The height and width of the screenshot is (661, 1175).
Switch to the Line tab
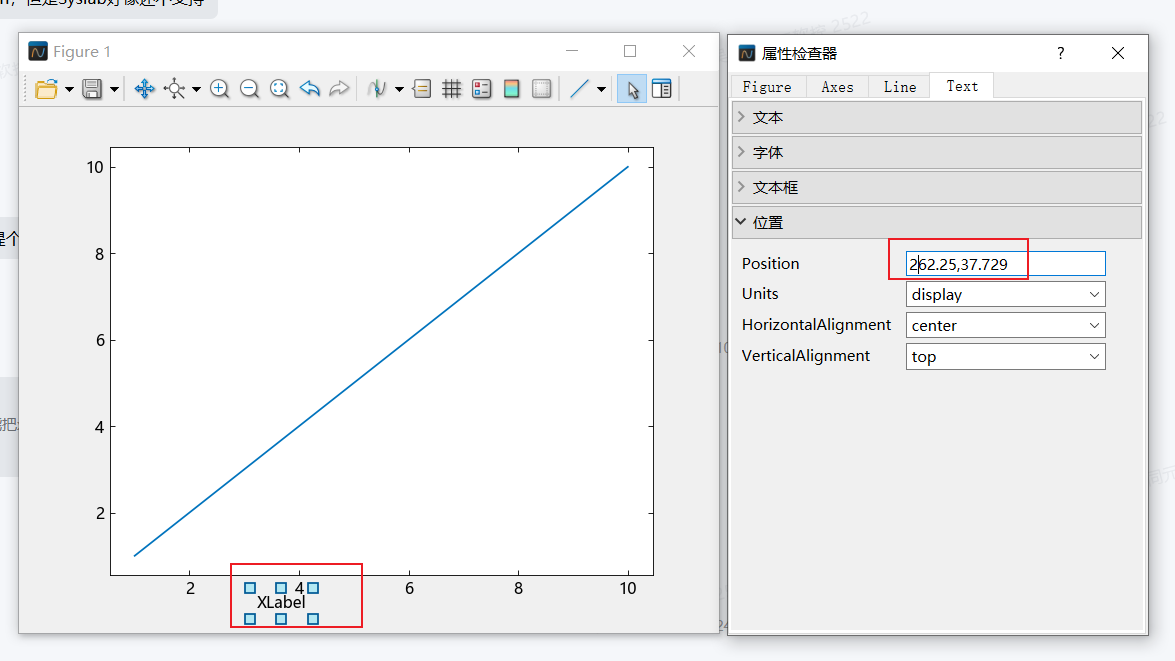pos(899,87)
